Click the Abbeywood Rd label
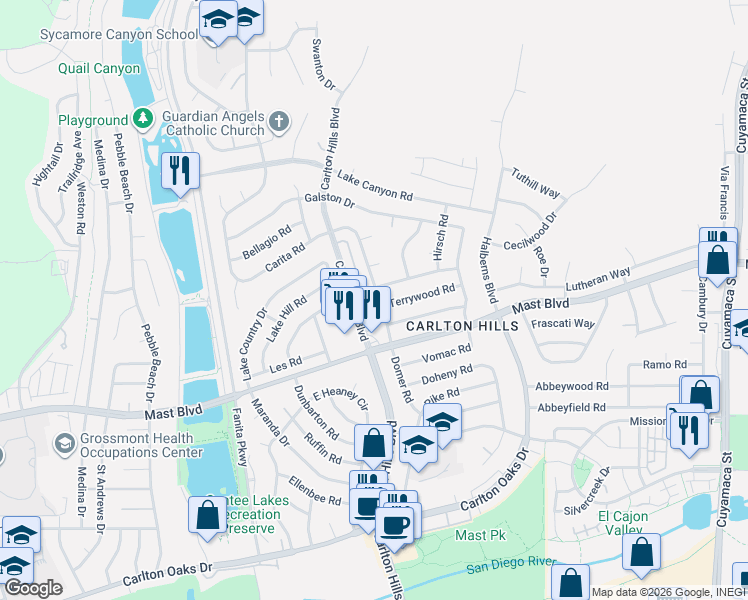748x600 pixels. pyautogui.click(x=572, y=386)
